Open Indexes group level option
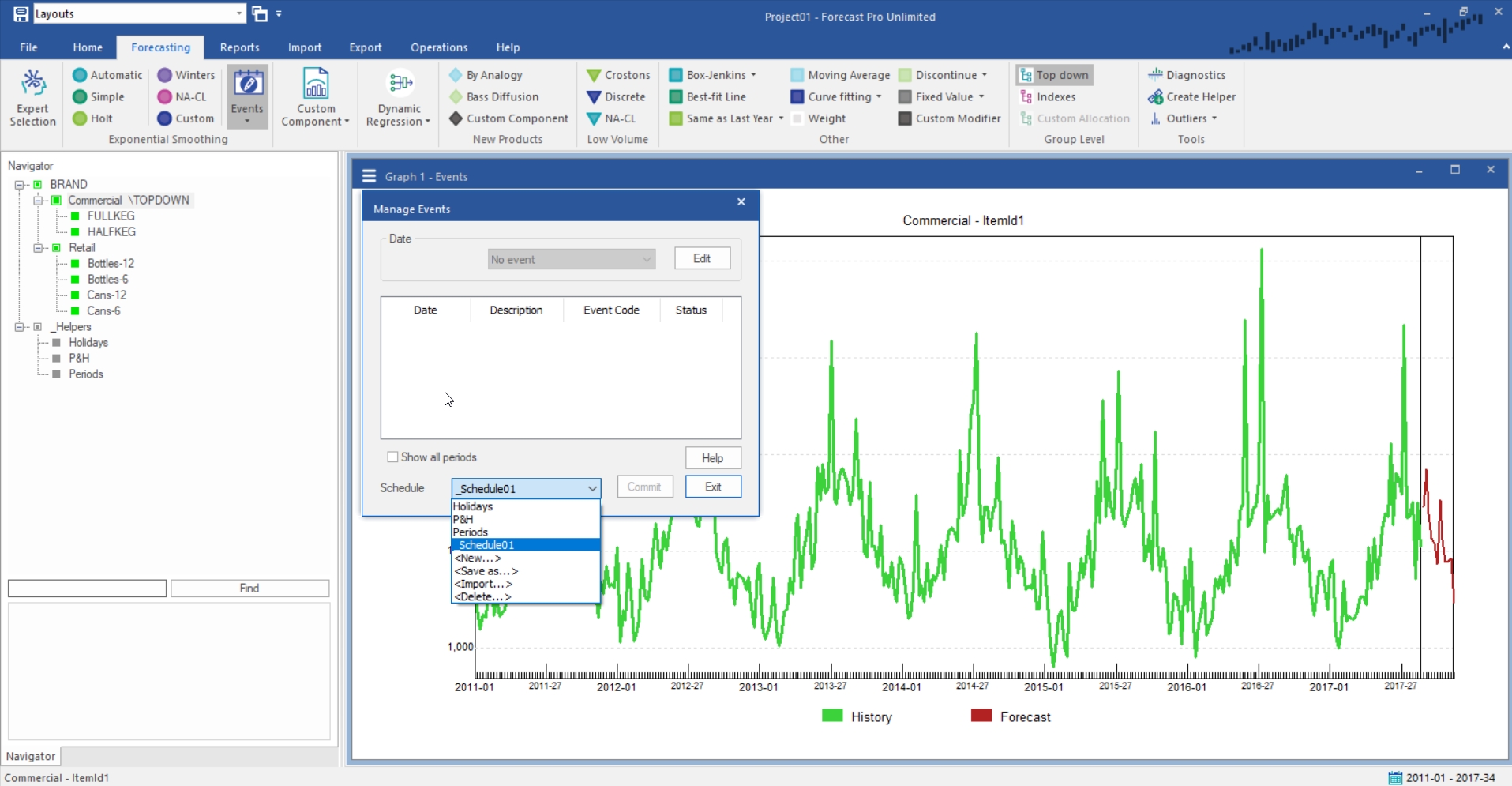This screenshot has height=786, width=1512. (1048, 96)
